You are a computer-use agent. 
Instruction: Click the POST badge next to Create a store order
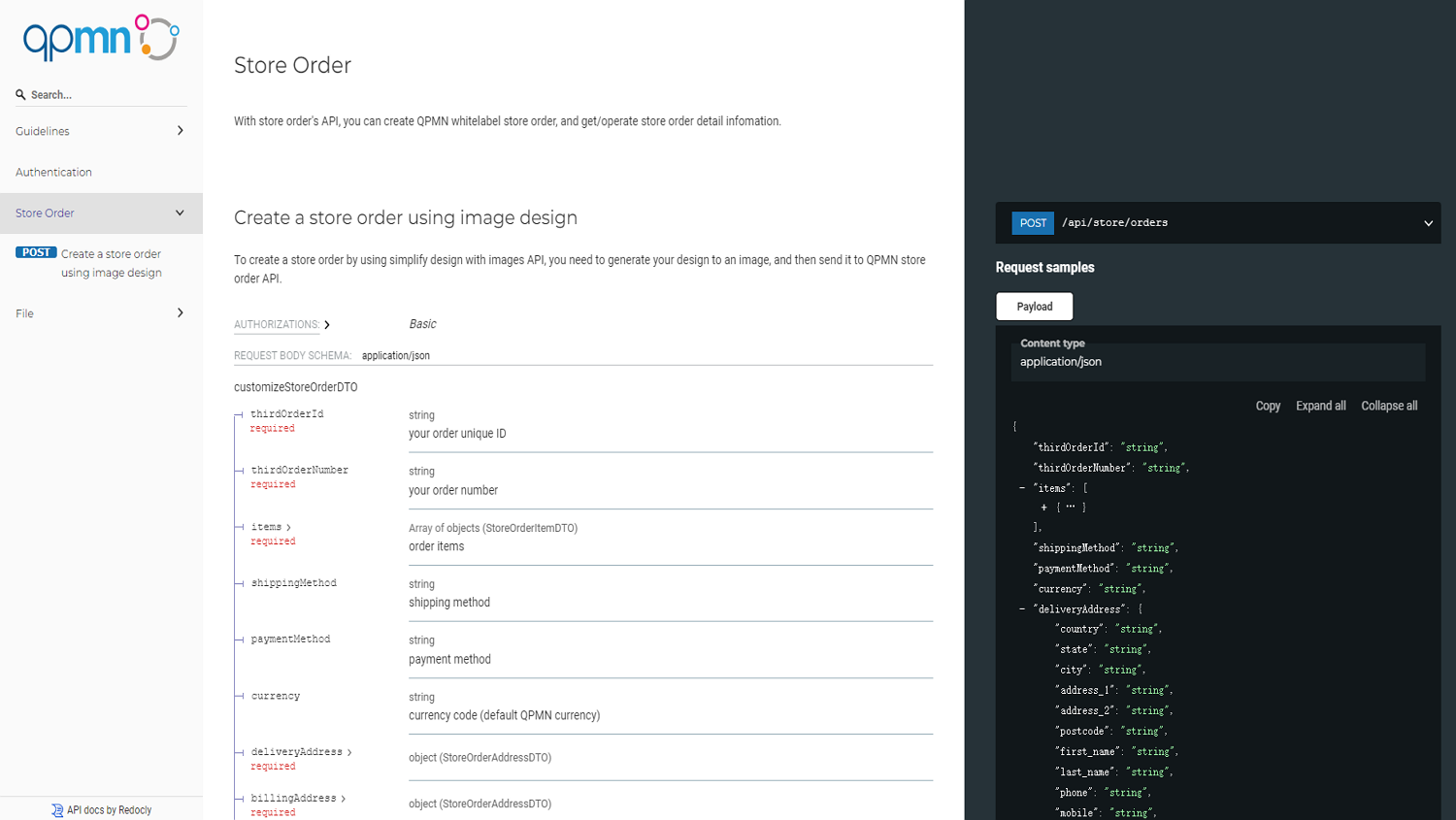pos(36,251)
